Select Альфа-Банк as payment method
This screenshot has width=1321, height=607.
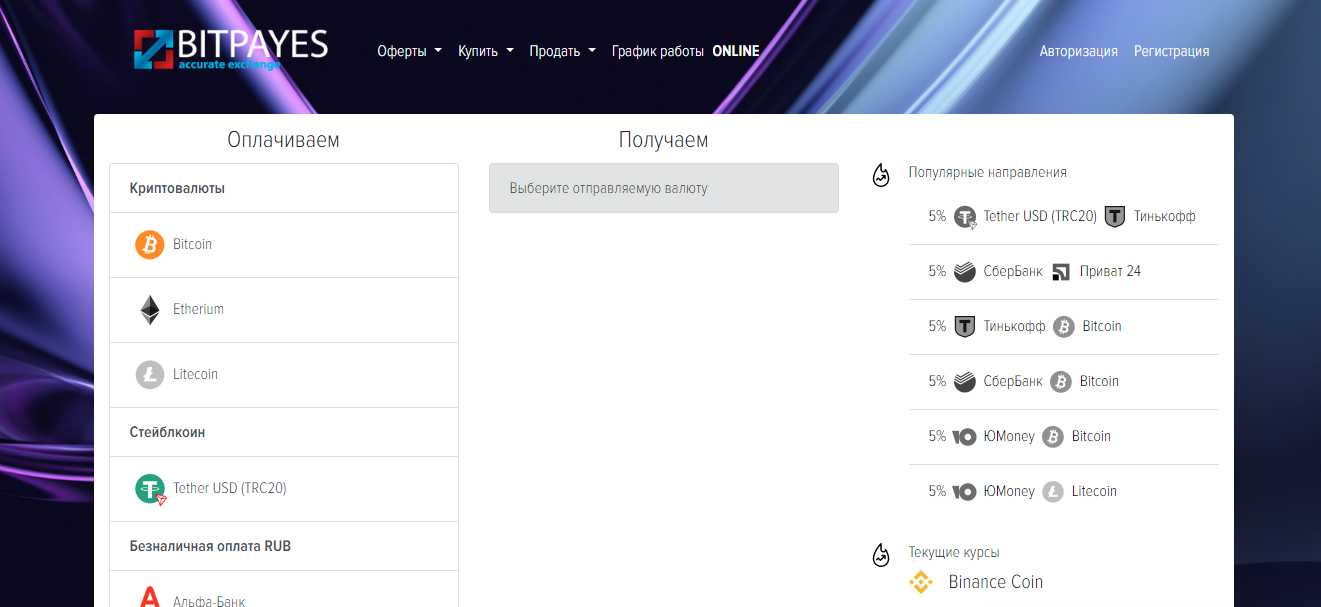(284, 590)
